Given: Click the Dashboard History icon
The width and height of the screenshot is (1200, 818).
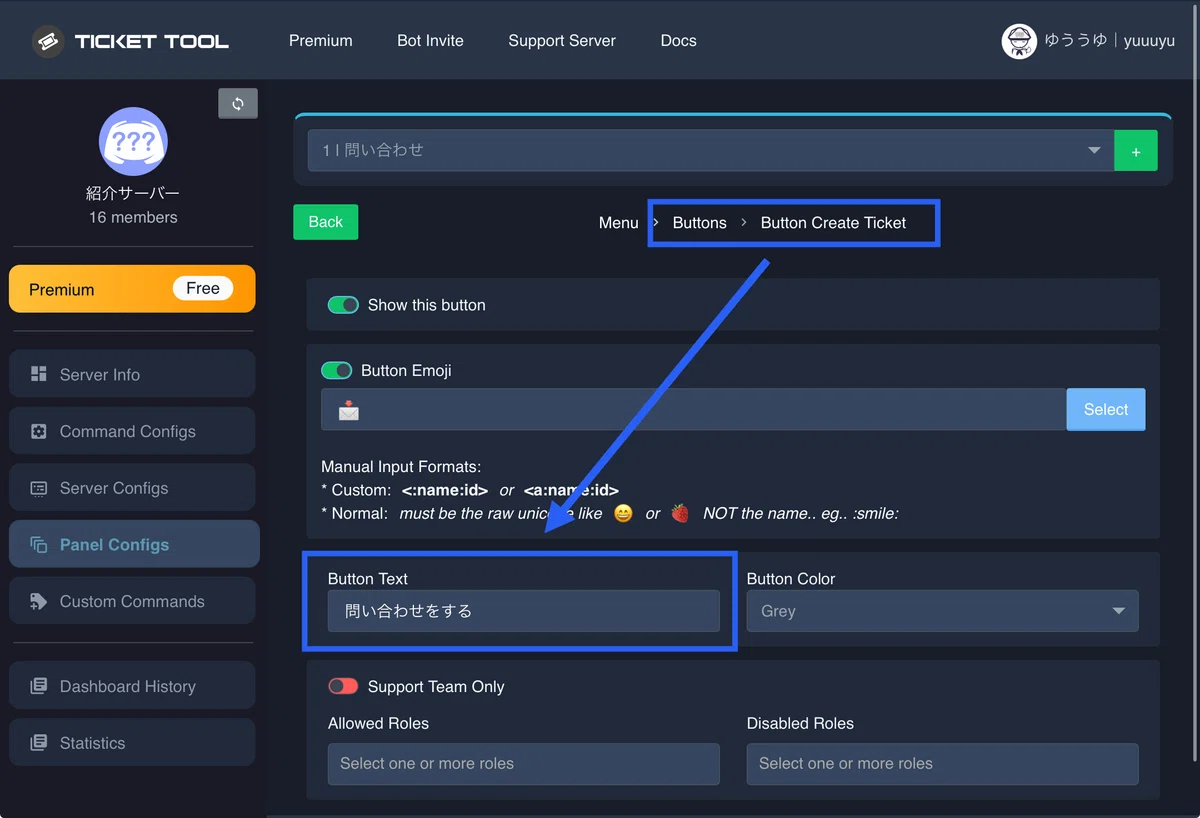Looking at the screenshot, I should click(39, 686).
